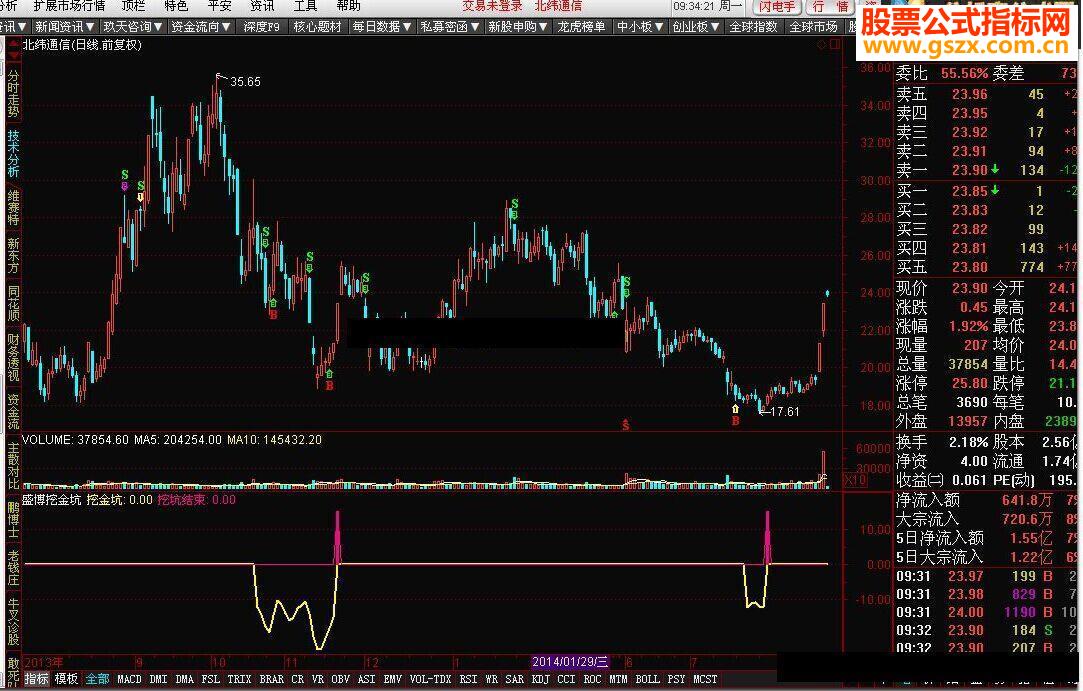Image resolution: width=1083 pixels, height=691 pixels.
Task: Click the 行情 button at top right
Action: (x=830, y=7)
